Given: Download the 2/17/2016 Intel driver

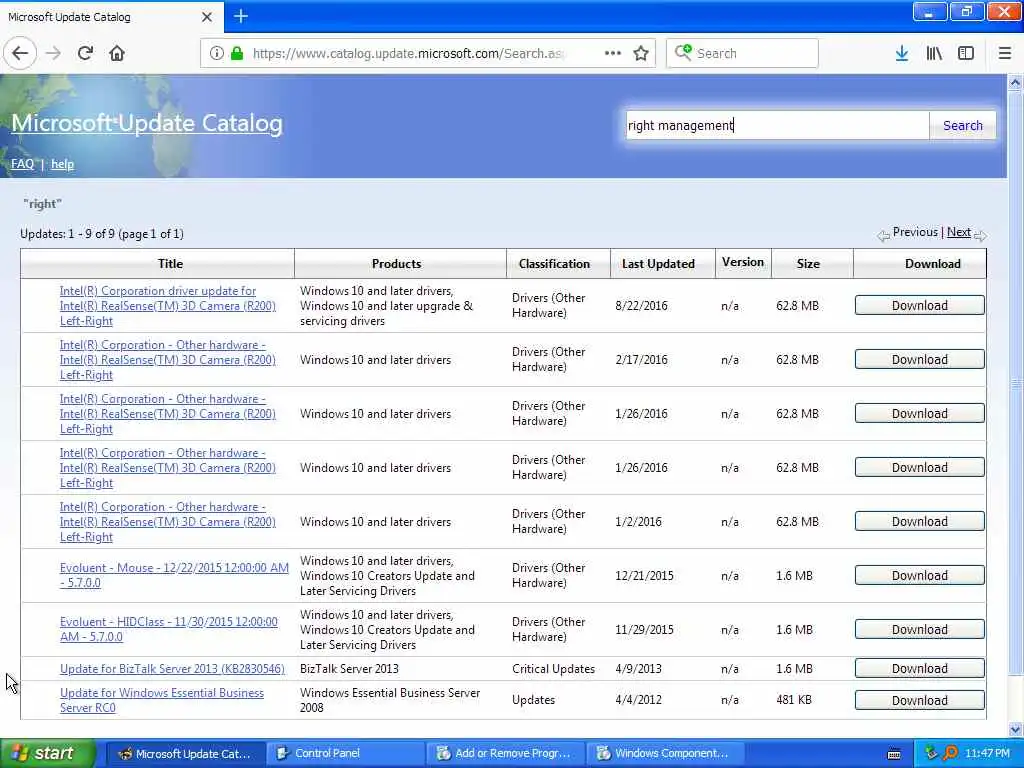Looking at the screenshot, I should (x=920, y=359).
